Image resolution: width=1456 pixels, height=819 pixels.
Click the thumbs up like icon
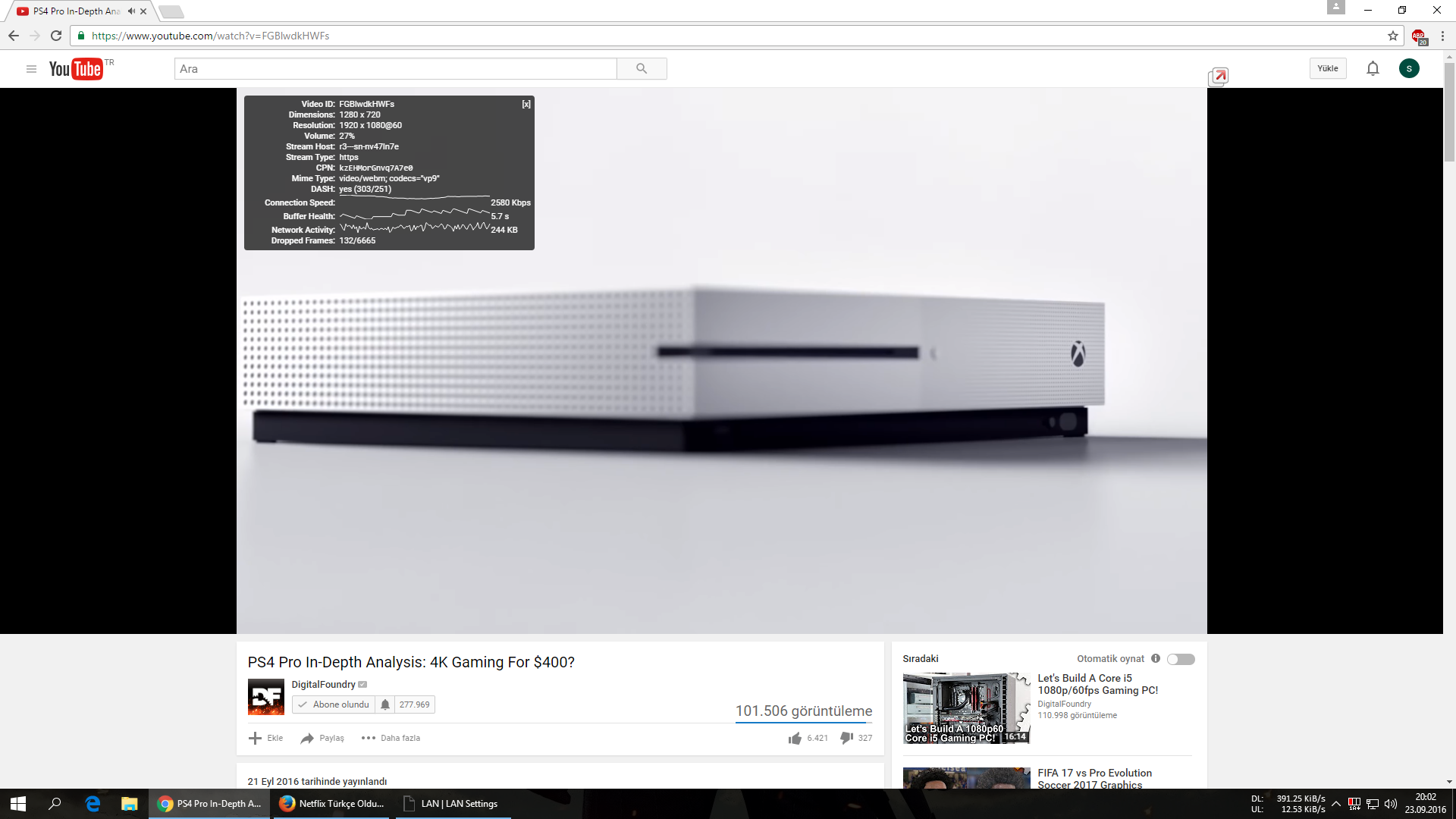(795, 738)
